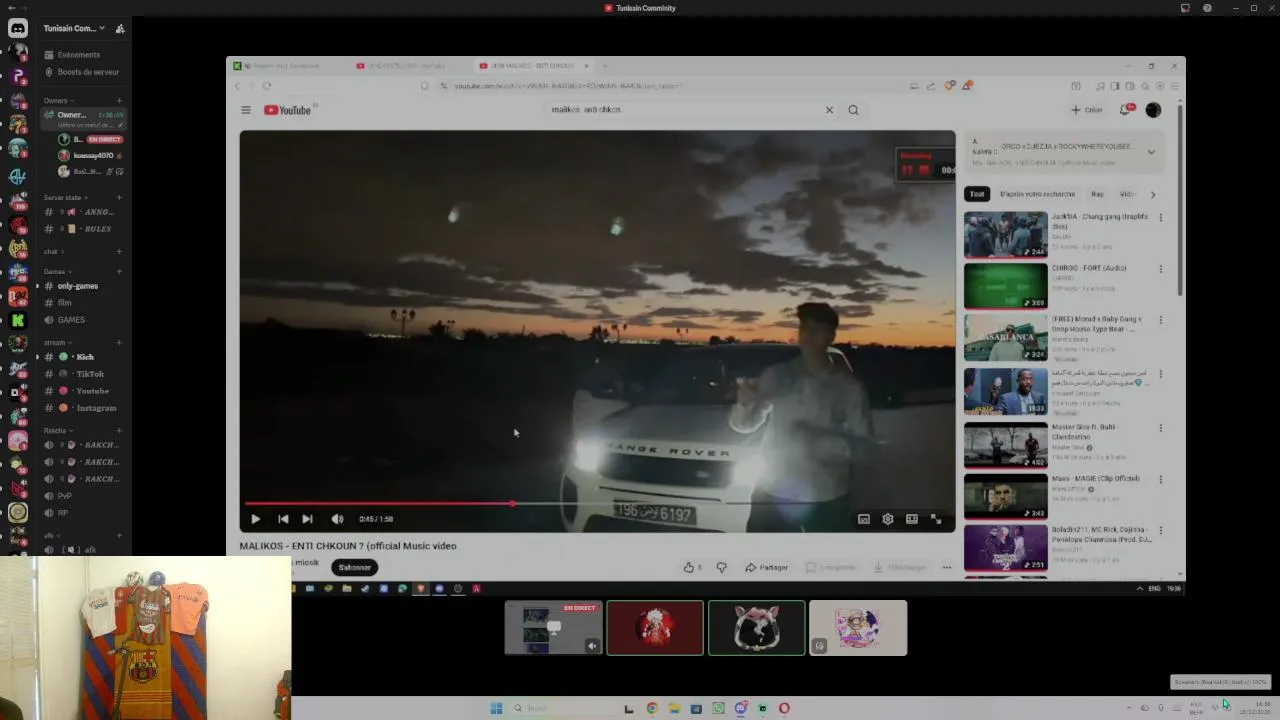Show more filter chips with arrow
The image size is (1280, 720).
tap(1152, 194)
